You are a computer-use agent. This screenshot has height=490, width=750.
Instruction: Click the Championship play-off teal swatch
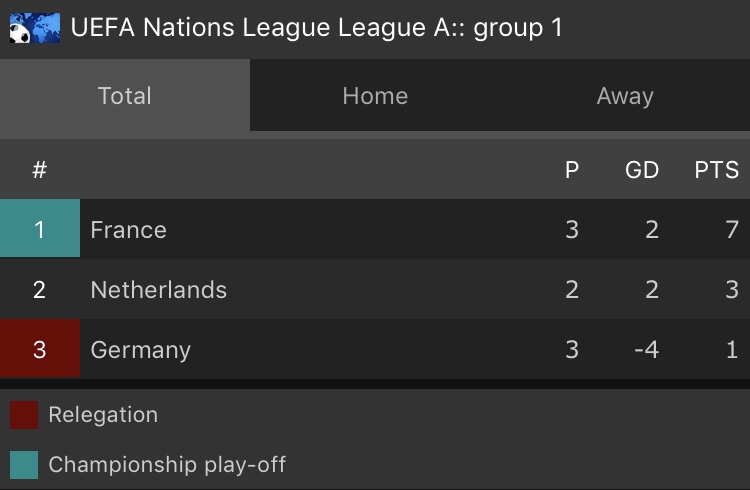[x=24, y=465]
